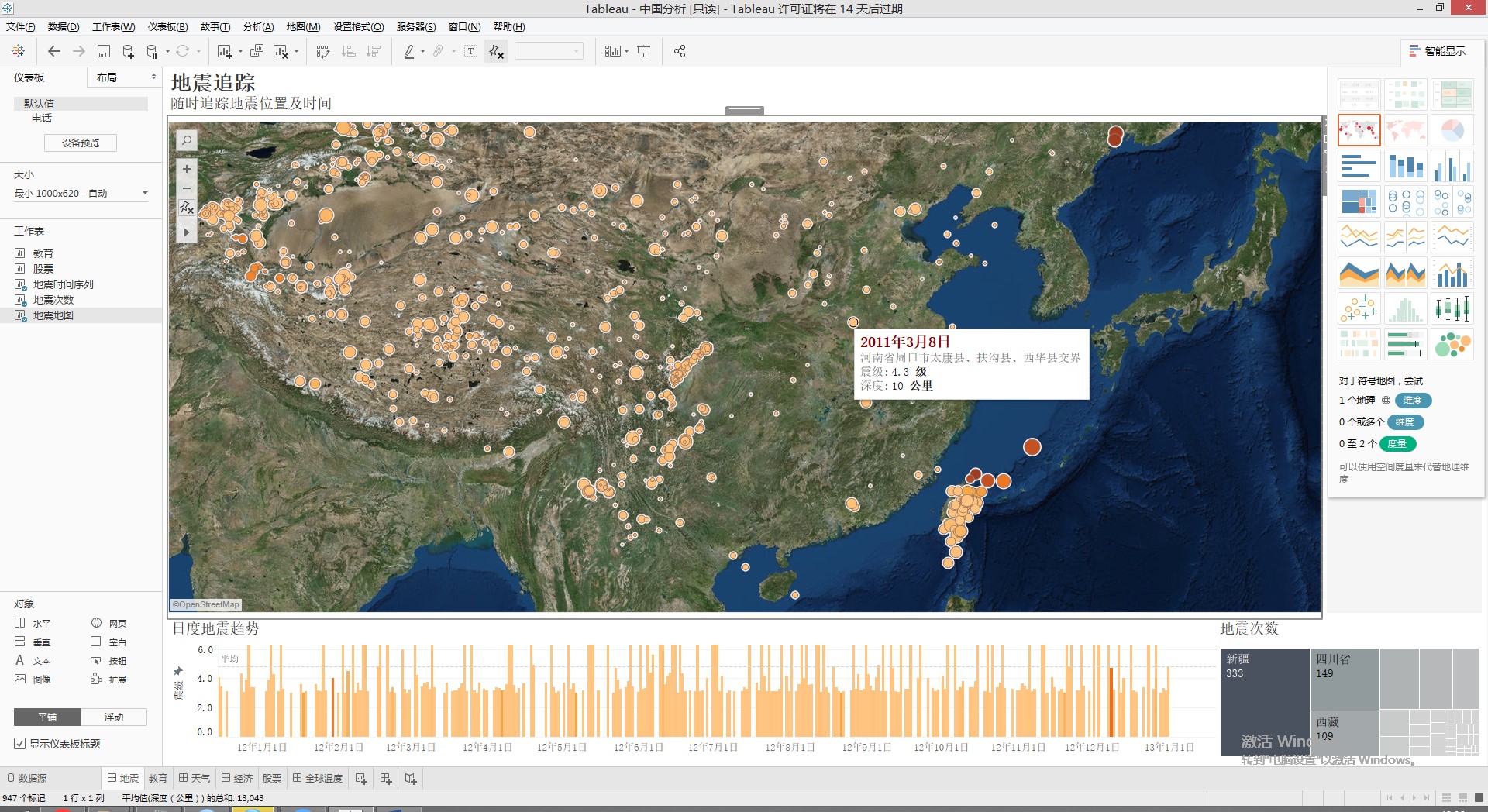
Task: Select 地震时间序列 worksheet in list
Action: [63, 284]
